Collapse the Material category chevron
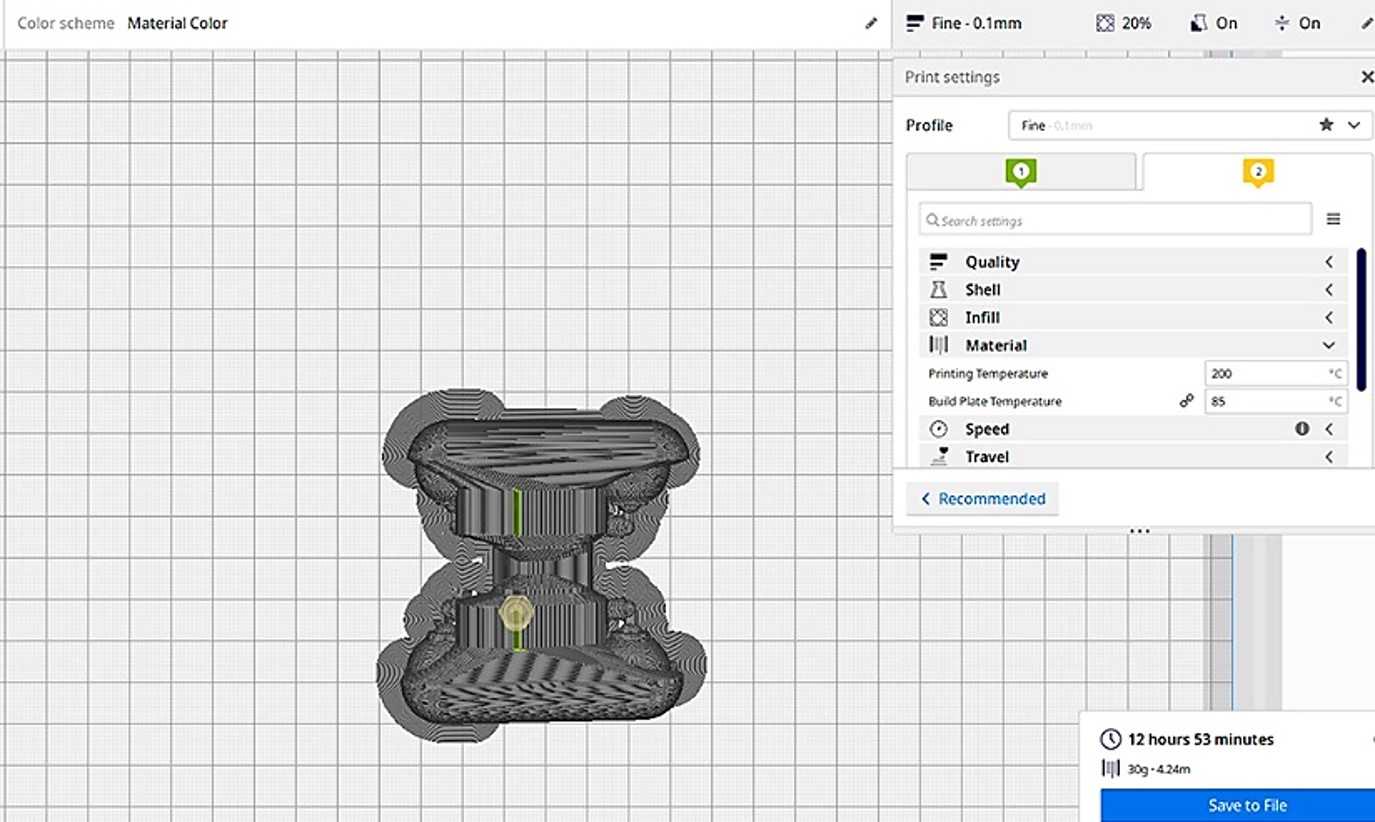The width and height of the screenshot is (1375, 822). pyautogui.click(x=1329, y=345)
